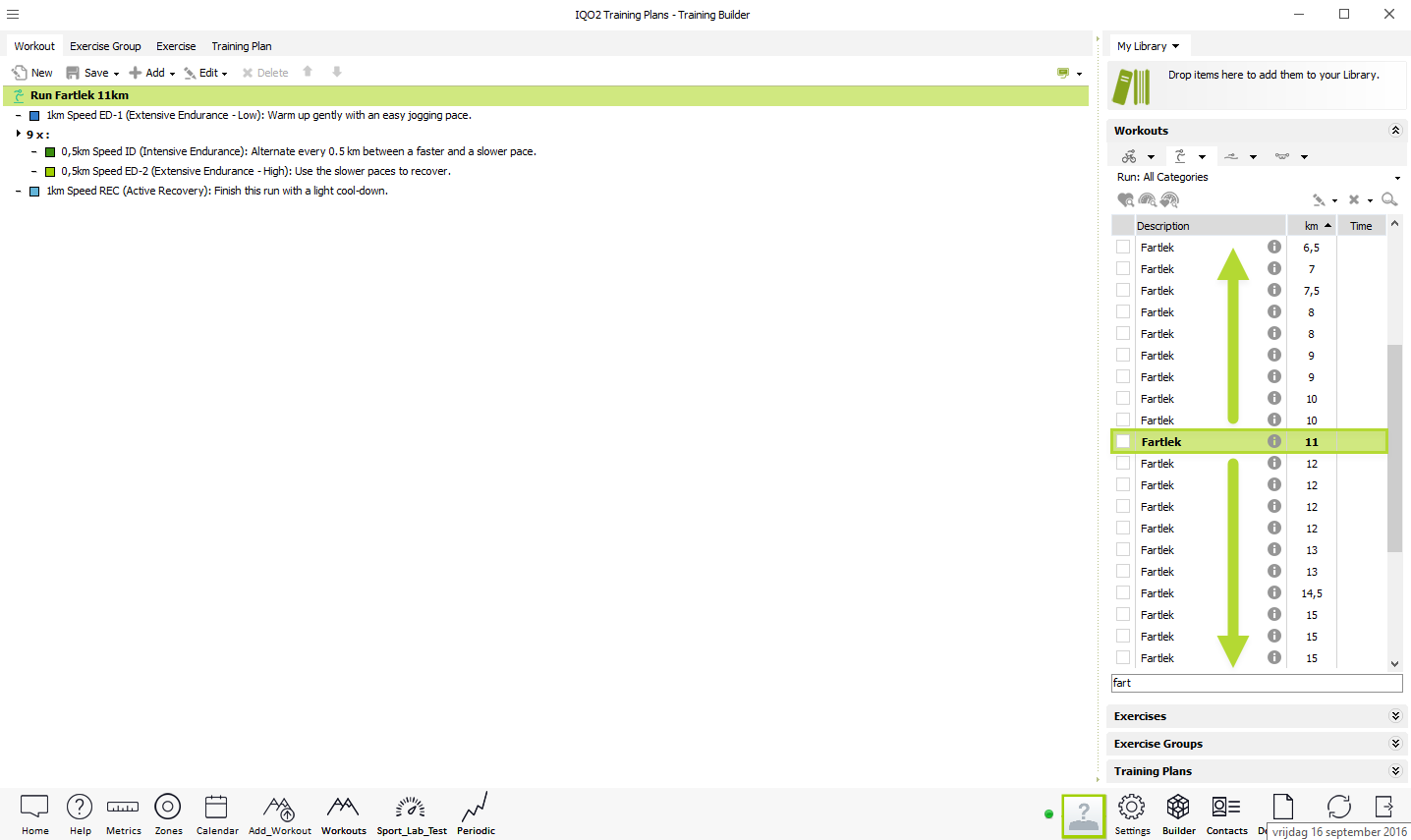Open the cycling category dropdown arrow

[x=1151, y=157]
